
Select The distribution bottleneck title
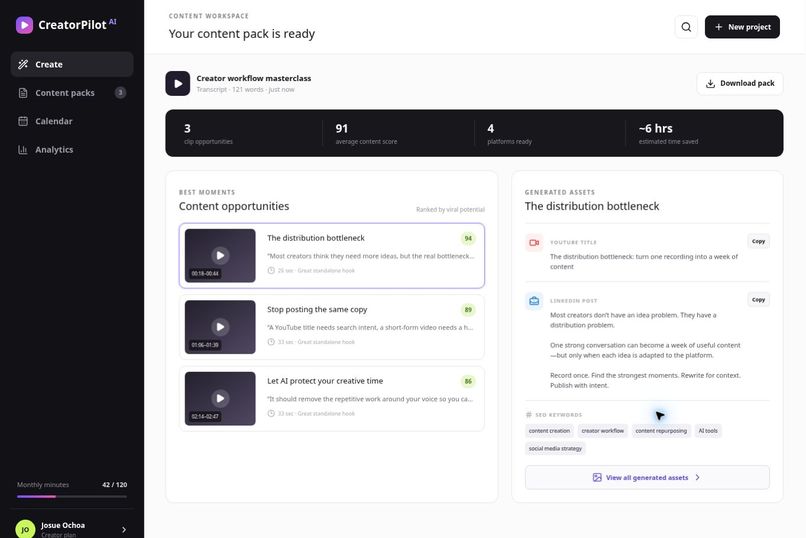(x=316, y=238)
